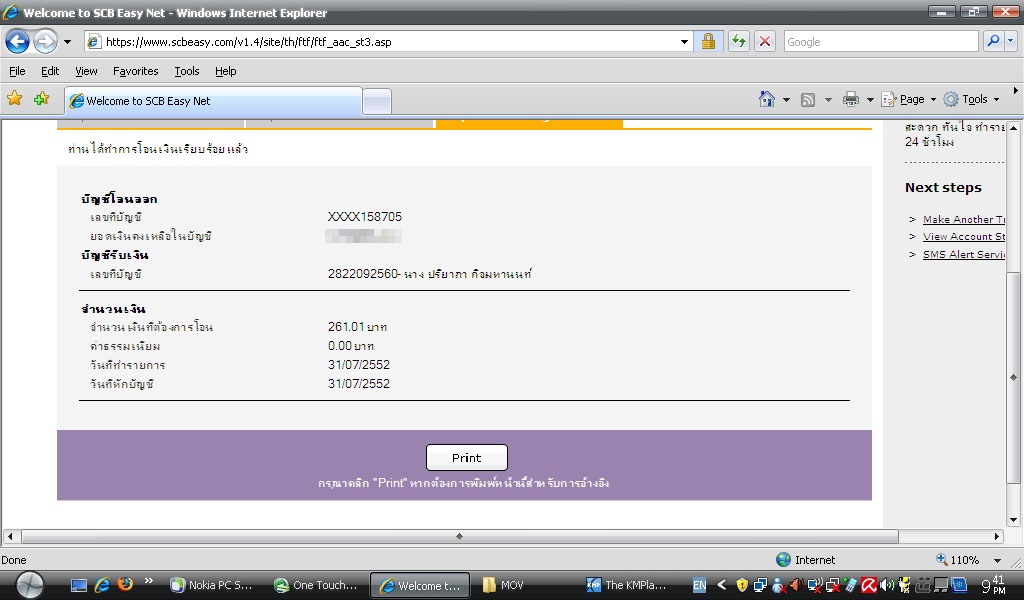
Task: Click the RSS feeds icon
Action: [x=808, y=100]
